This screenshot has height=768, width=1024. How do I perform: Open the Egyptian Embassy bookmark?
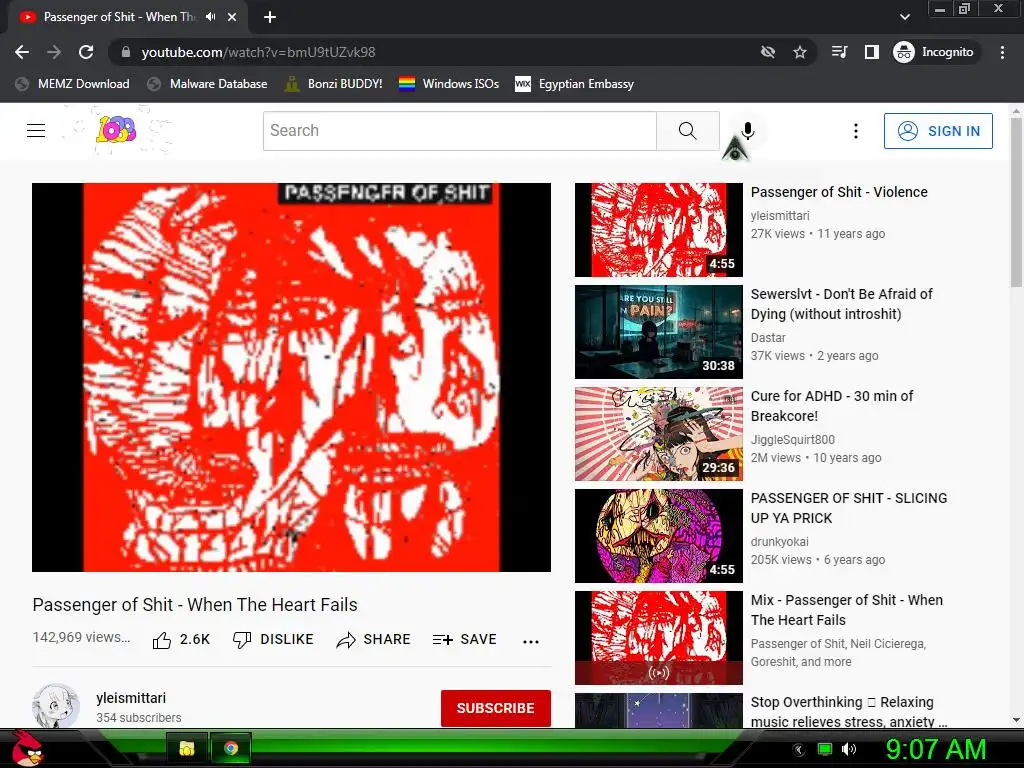click(574, 84)
